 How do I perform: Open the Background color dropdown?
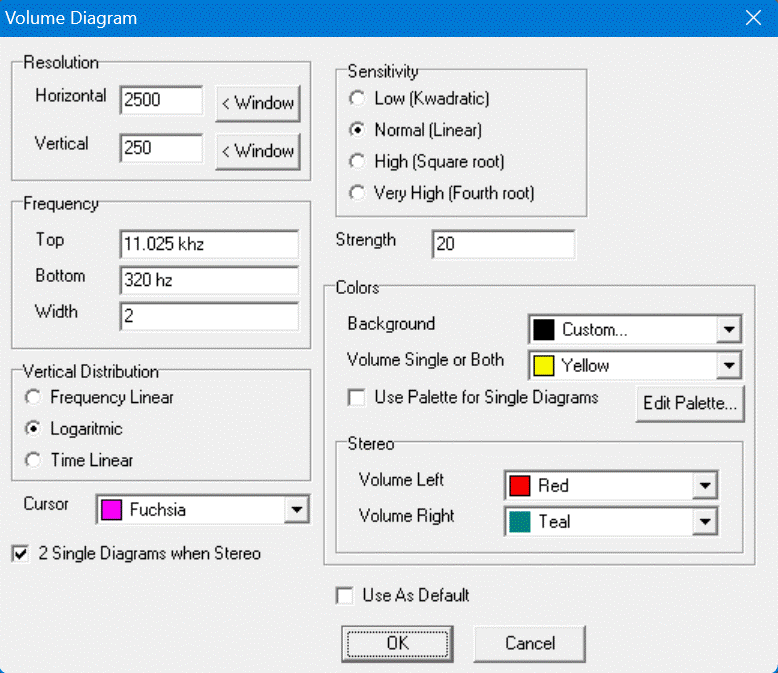point(729,330)
